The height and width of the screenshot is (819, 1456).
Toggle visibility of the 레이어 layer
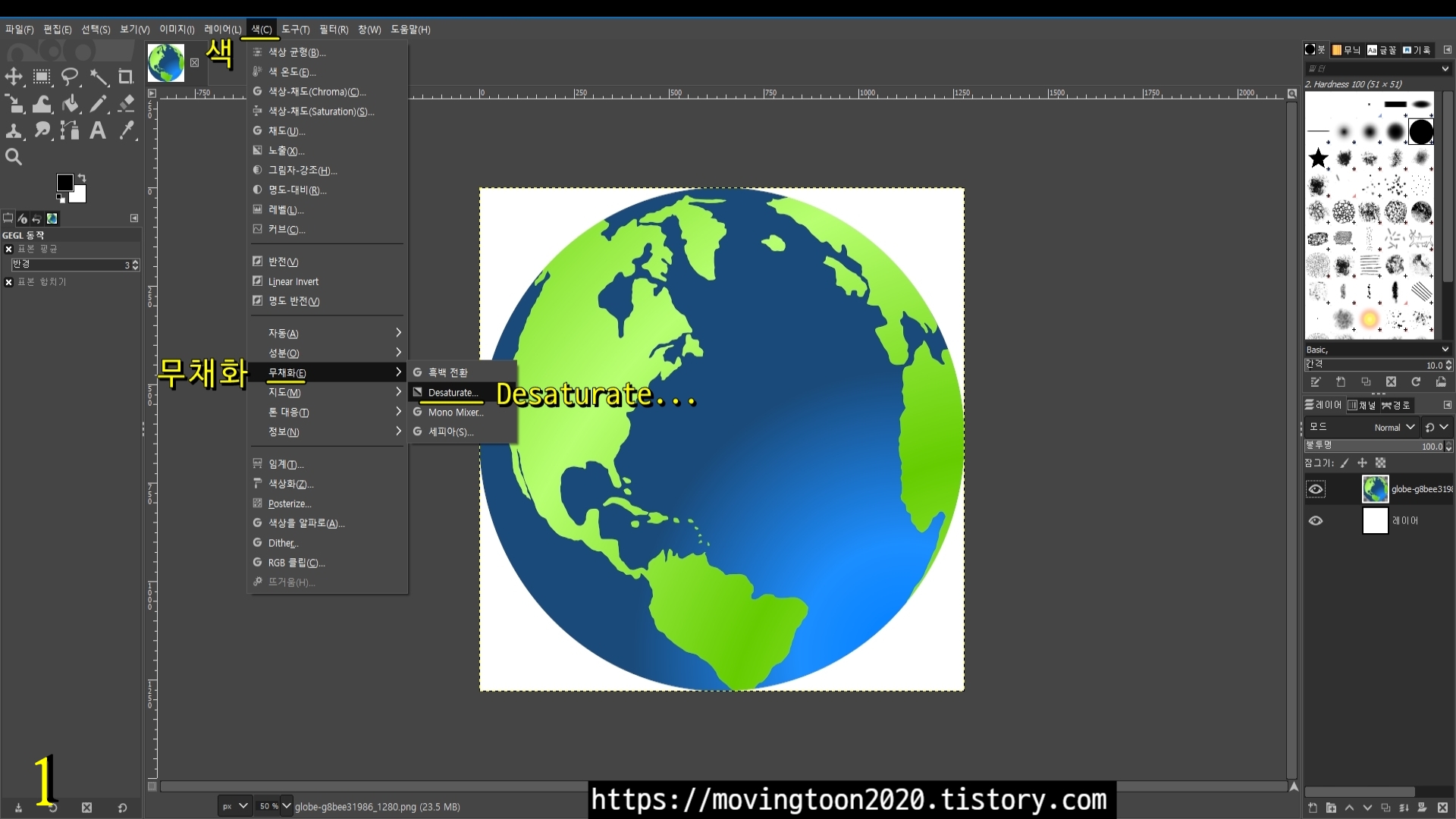coord(1316,521)
